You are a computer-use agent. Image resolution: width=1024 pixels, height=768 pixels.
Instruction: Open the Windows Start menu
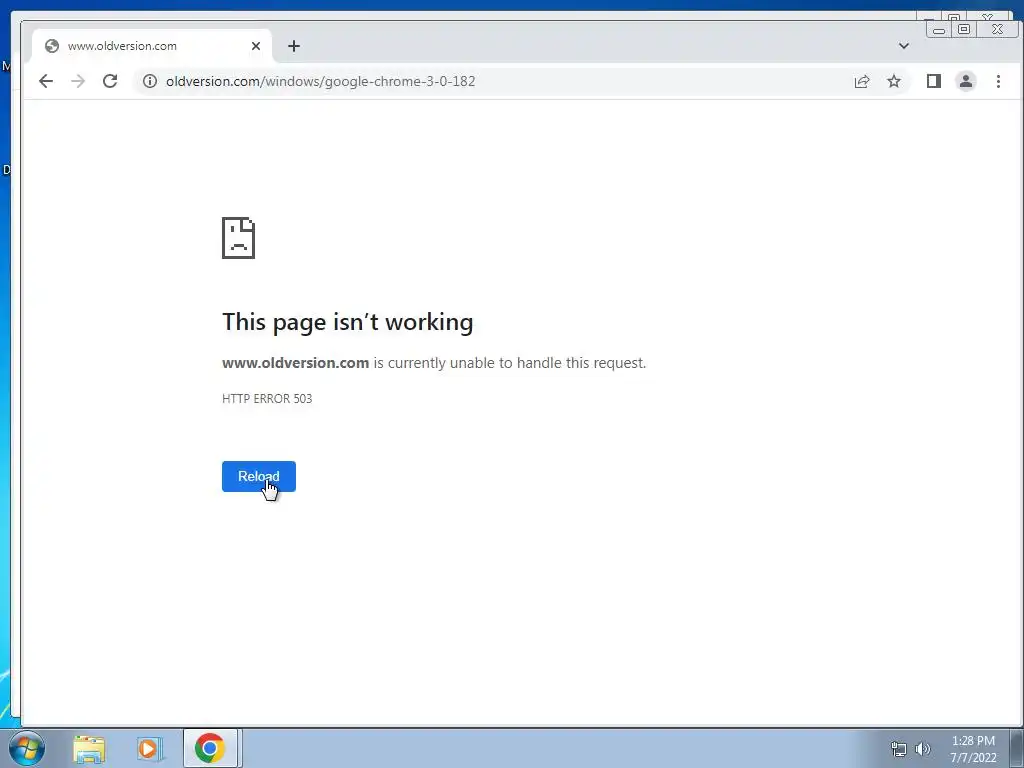point(27,748)
